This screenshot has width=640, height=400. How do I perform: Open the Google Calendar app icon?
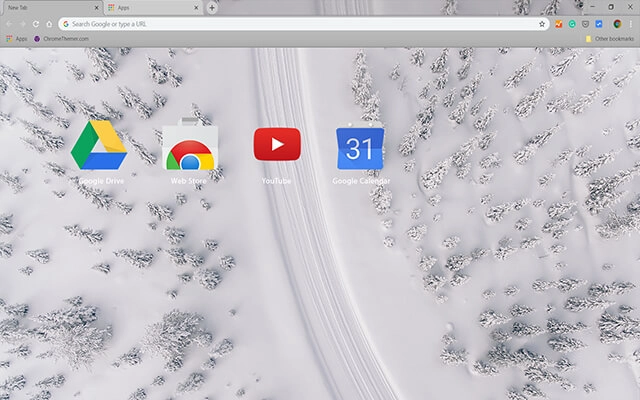(360, 147)
